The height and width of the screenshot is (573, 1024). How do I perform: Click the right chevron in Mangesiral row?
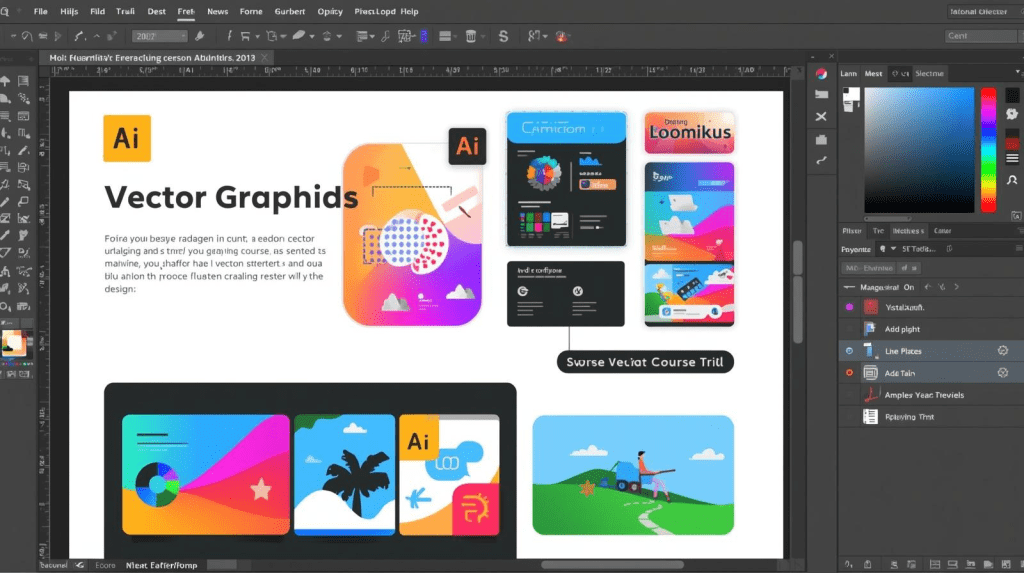click(x=957, y=287)
